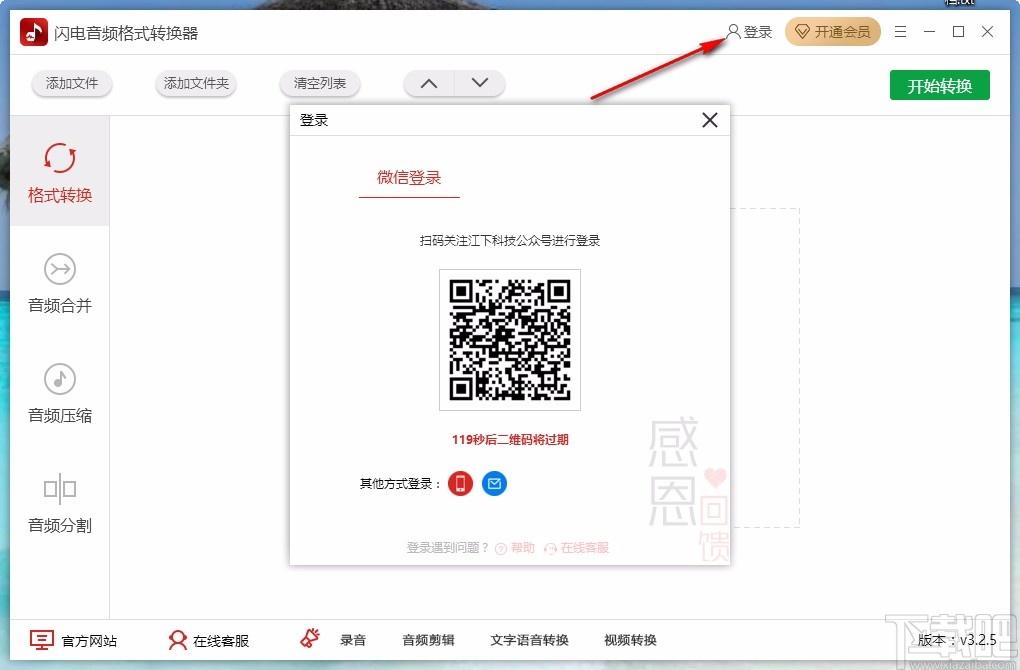1020x670 pixels.
Task: Click the 119秒后二维码将过期 countdown text
Action: pyautogui.click(x=510, y=440)
